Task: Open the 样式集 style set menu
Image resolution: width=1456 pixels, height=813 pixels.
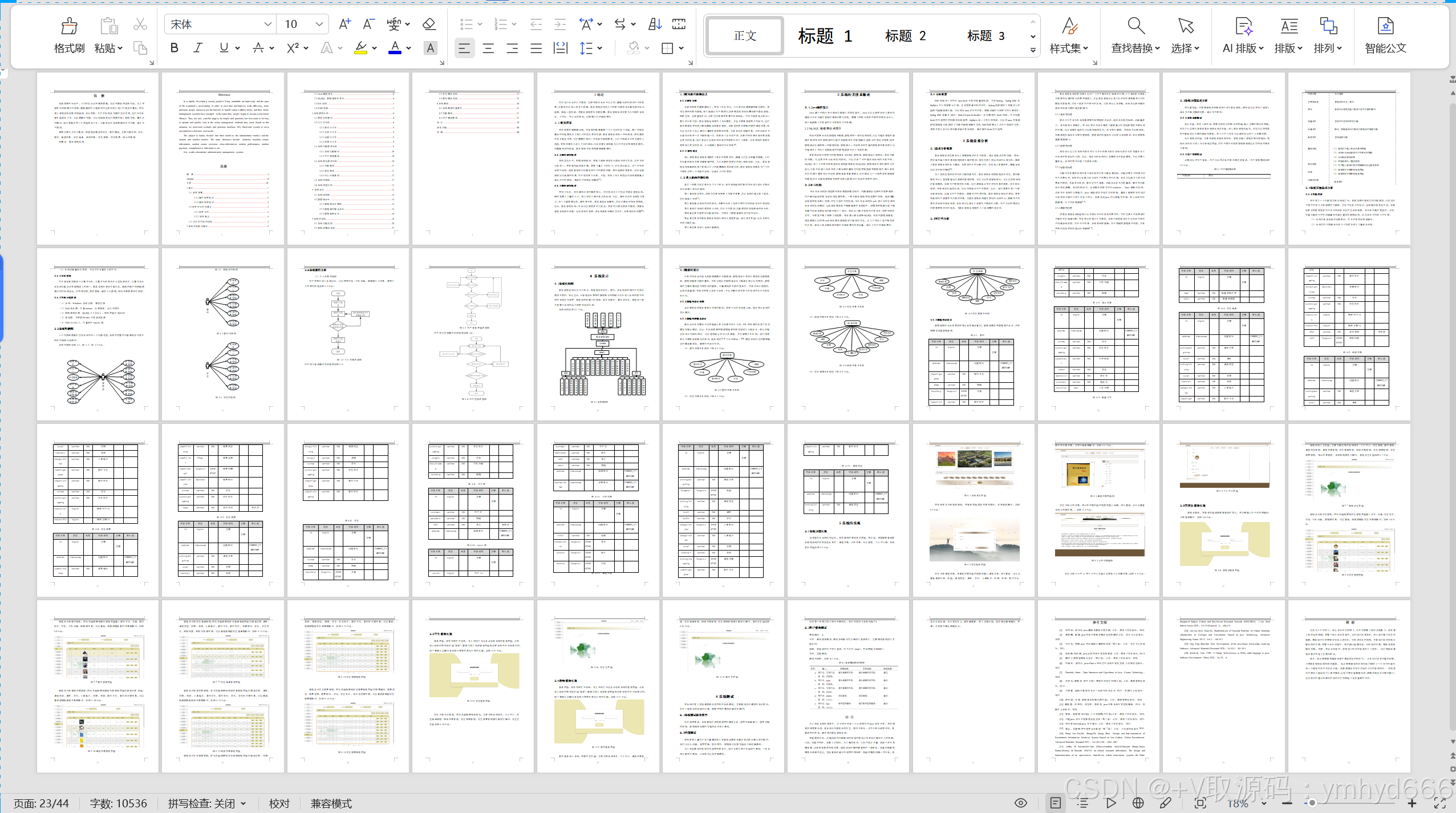Action: (x=1069, y=35)
